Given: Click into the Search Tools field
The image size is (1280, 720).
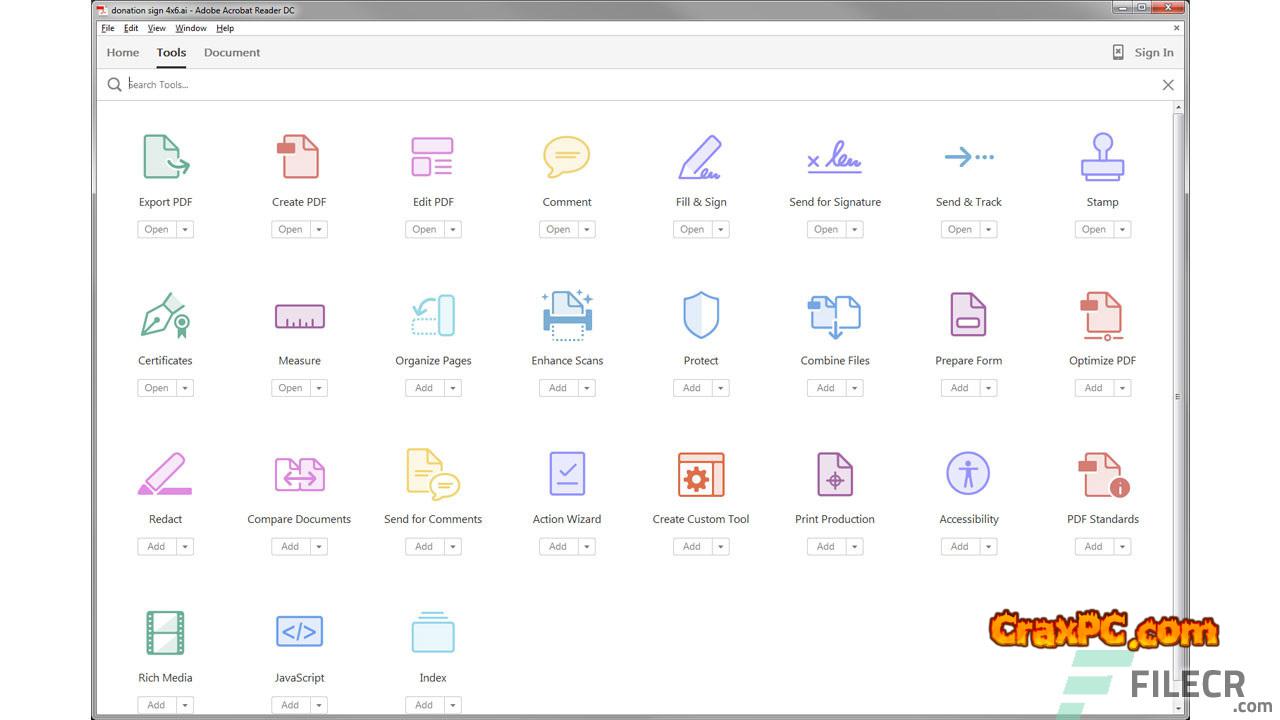Looking at the screenshot, I should pyautogui.click(x=640, y=85).
